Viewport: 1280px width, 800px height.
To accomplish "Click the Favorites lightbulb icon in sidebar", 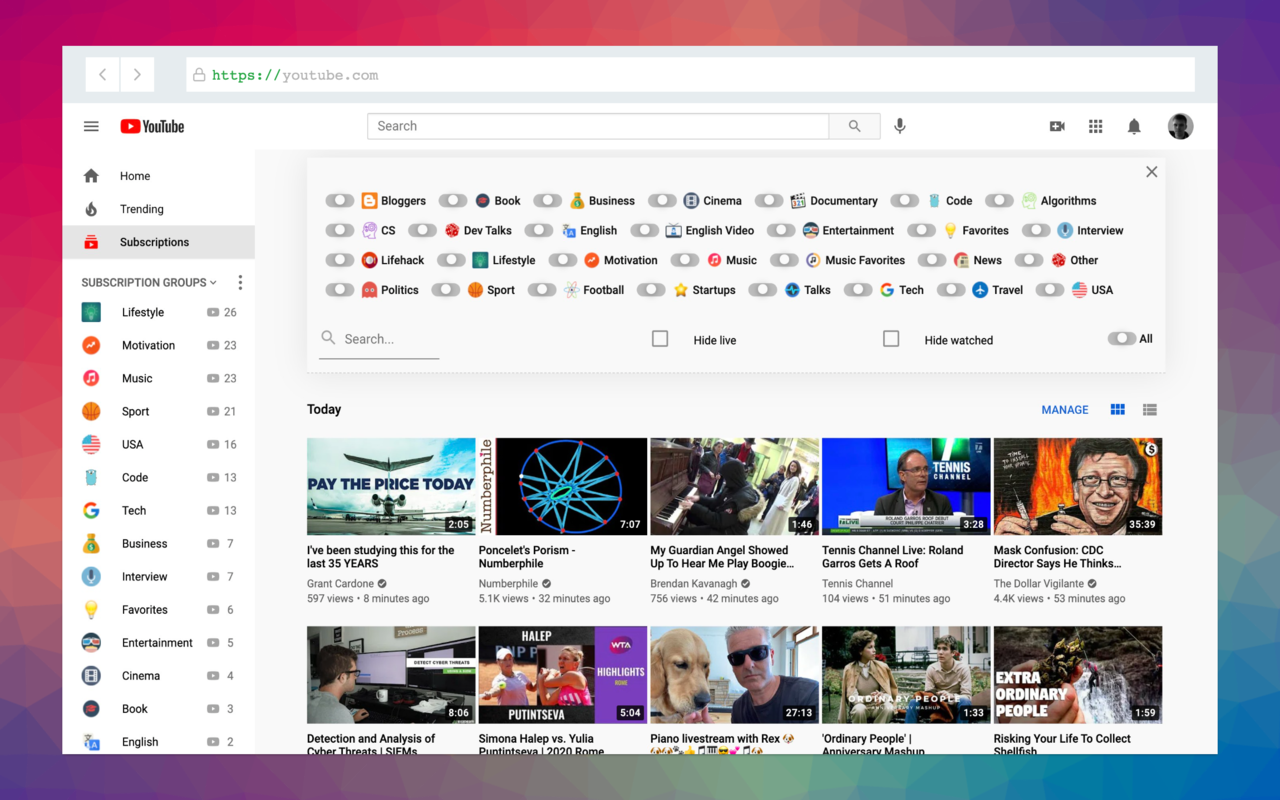I will [91, 610].
